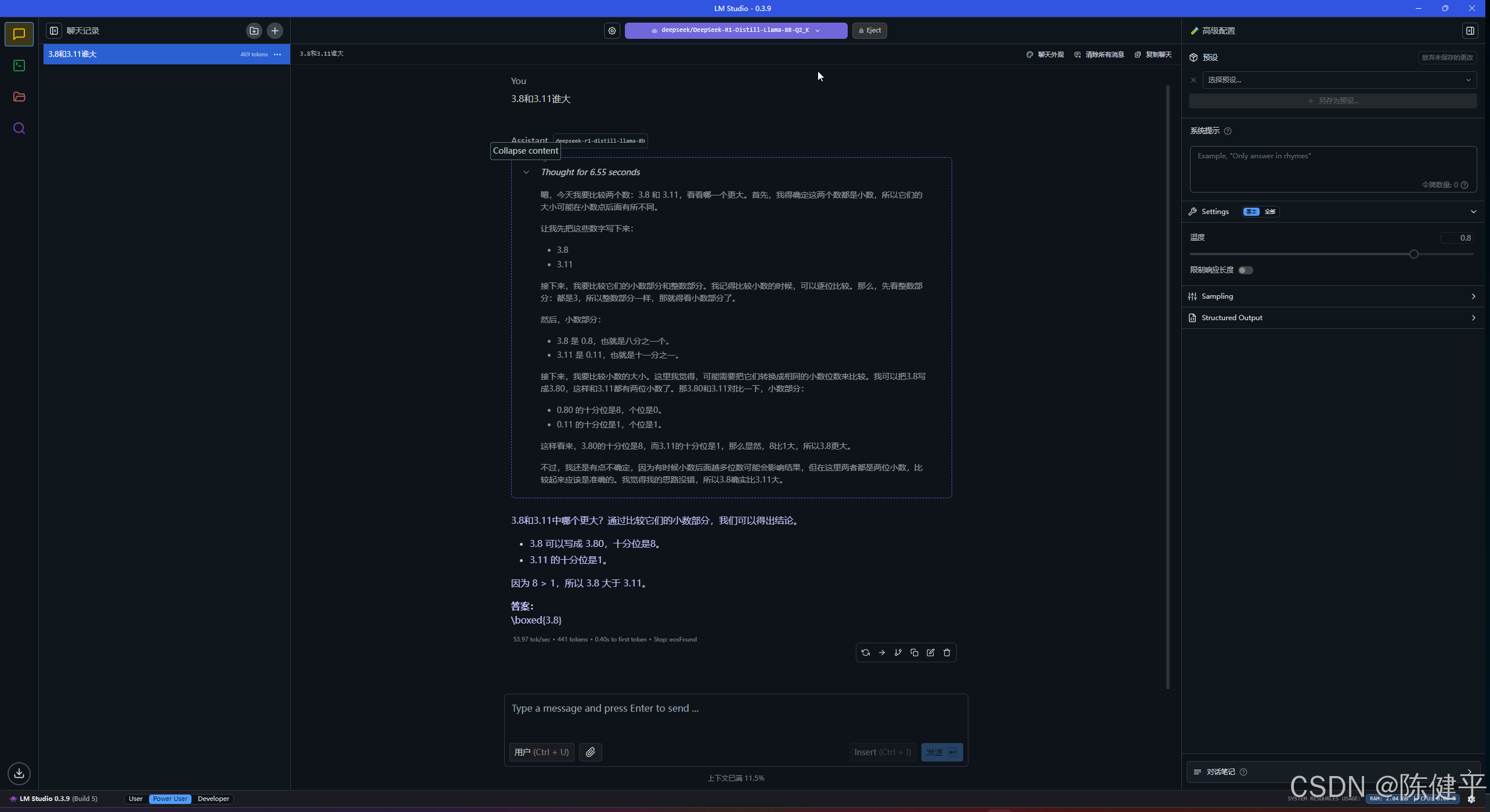Adjust the temperature slider handle

pos(1413,254)
